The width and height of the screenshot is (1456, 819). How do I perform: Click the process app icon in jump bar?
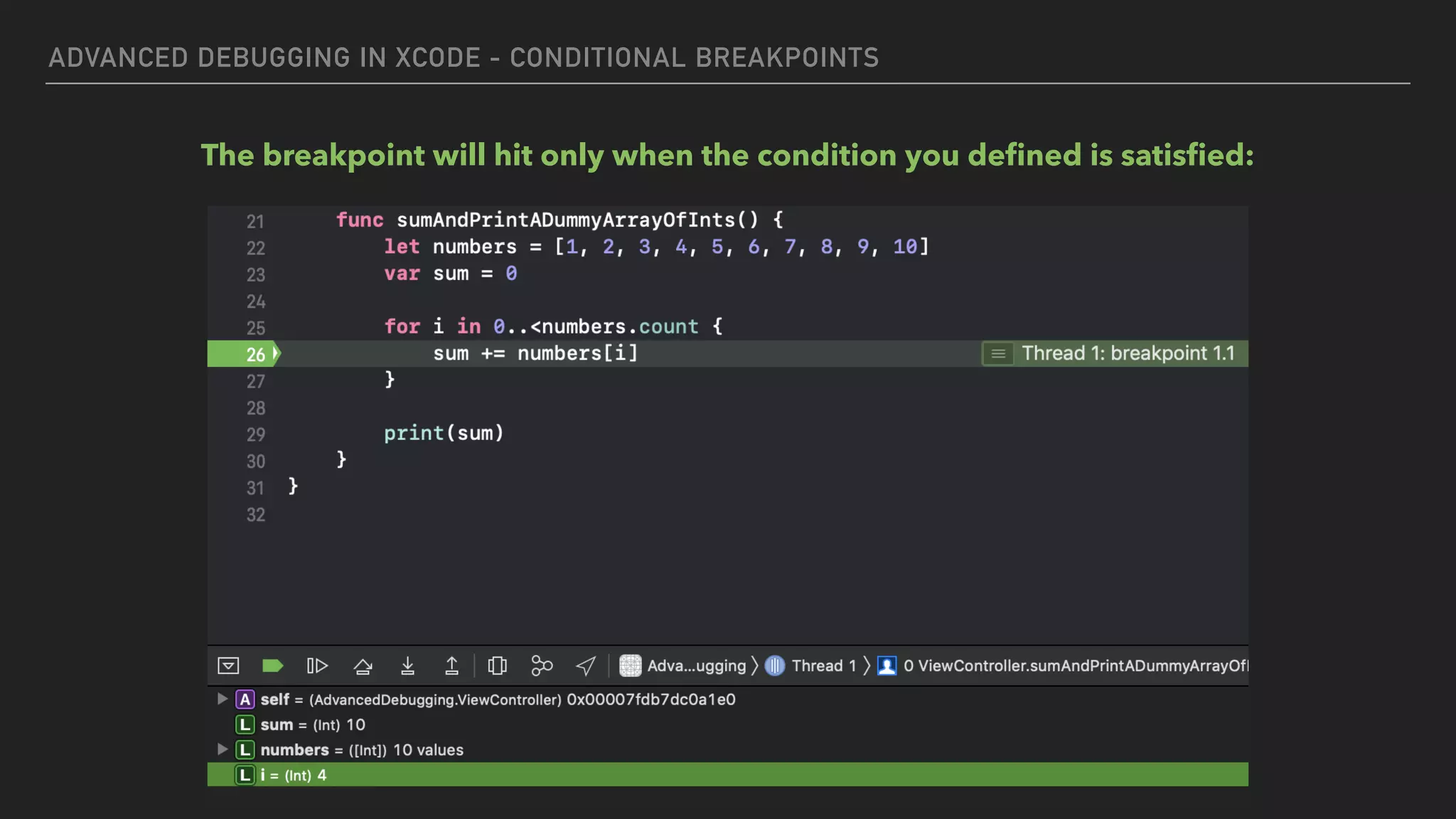click(630, 665)
